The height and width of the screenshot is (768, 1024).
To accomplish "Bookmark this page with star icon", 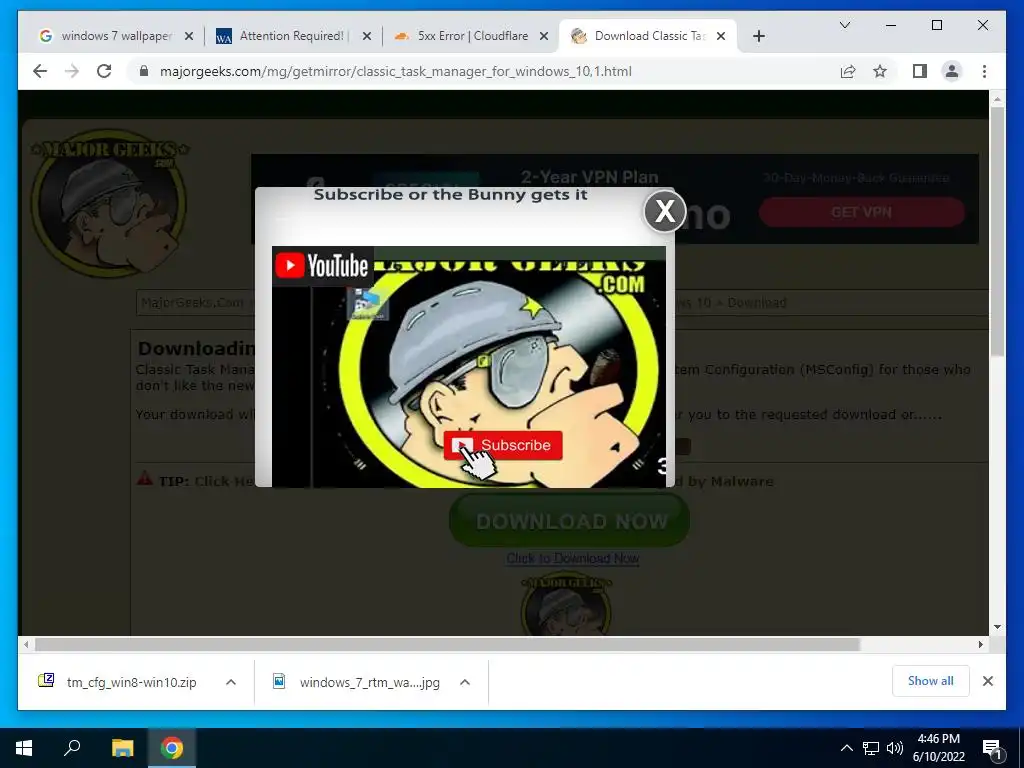I will pyautogui.click(x=880, y=71).
